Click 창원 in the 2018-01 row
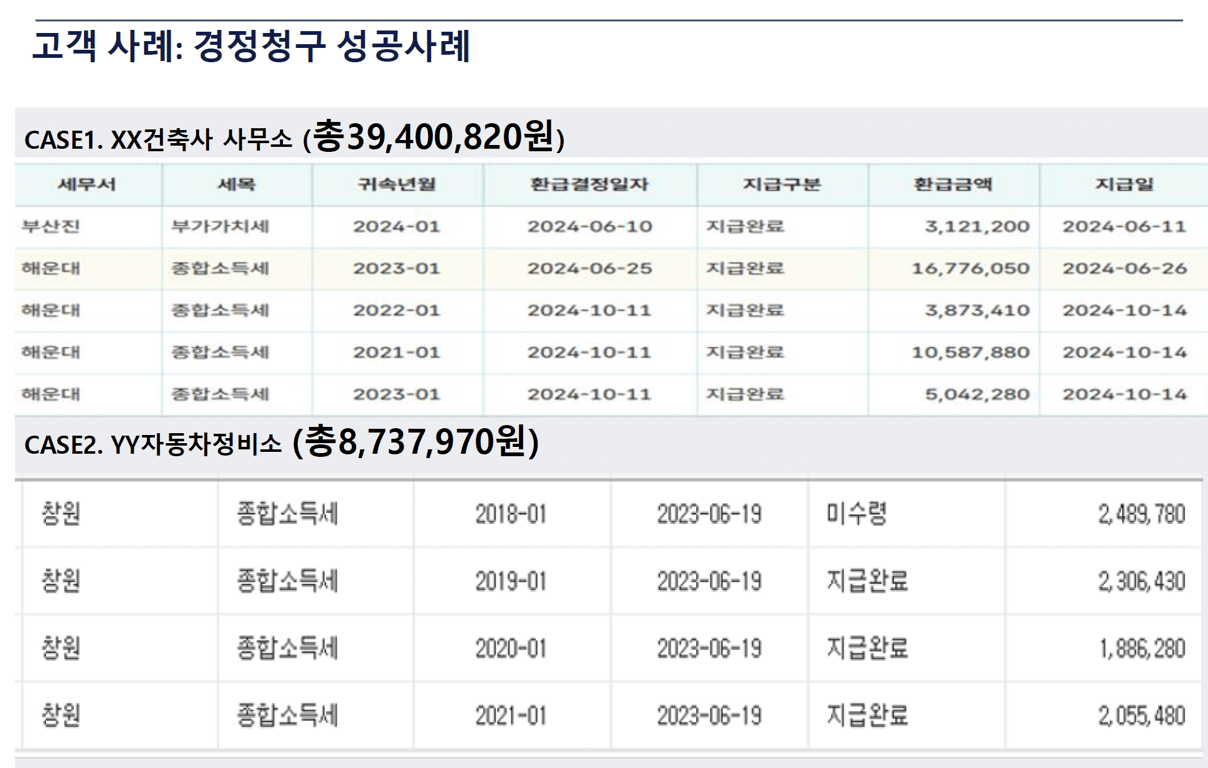The width and height of the screenshot is (1208, 768). (61, 515)
